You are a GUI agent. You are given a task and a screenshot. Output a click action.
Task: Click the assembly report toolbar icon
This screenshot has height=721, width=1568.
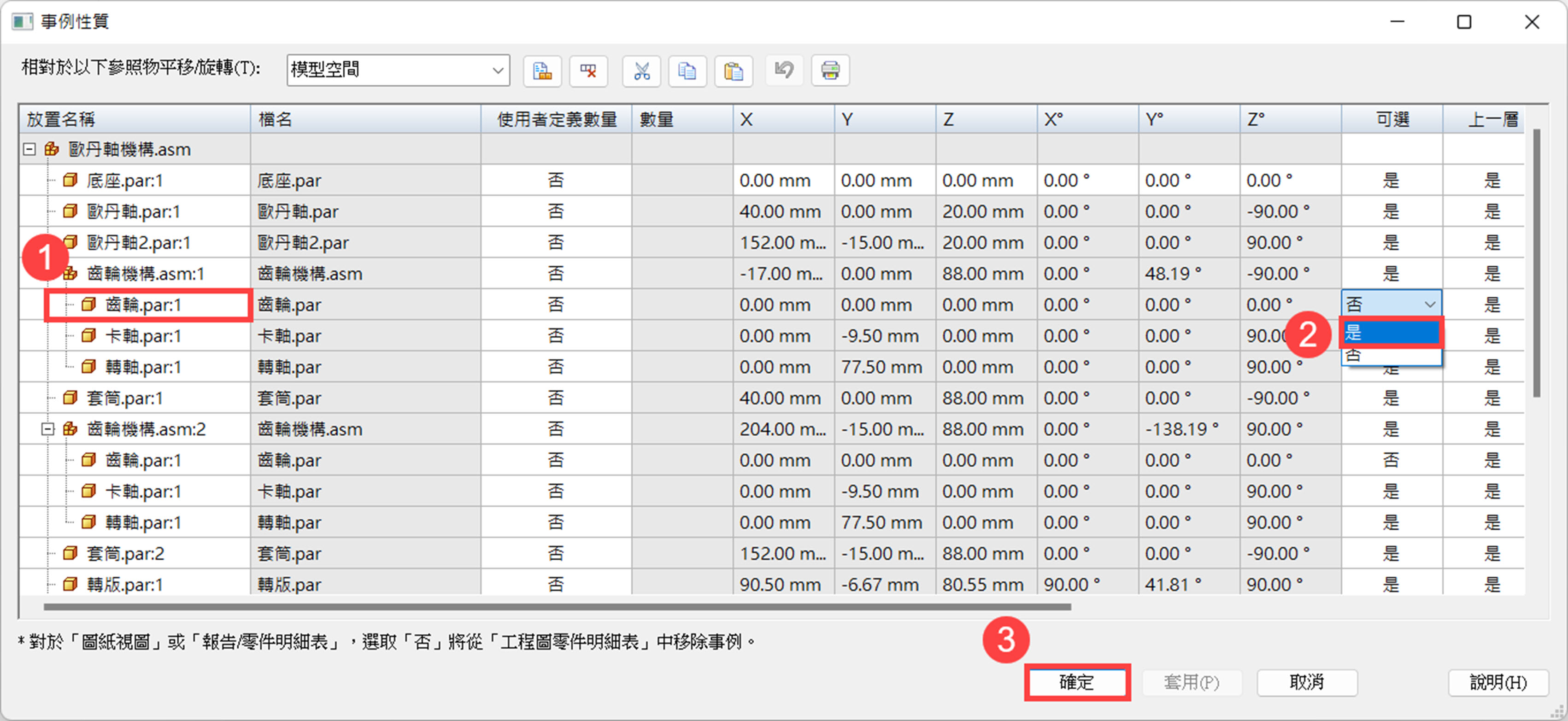tap(542, 70)
